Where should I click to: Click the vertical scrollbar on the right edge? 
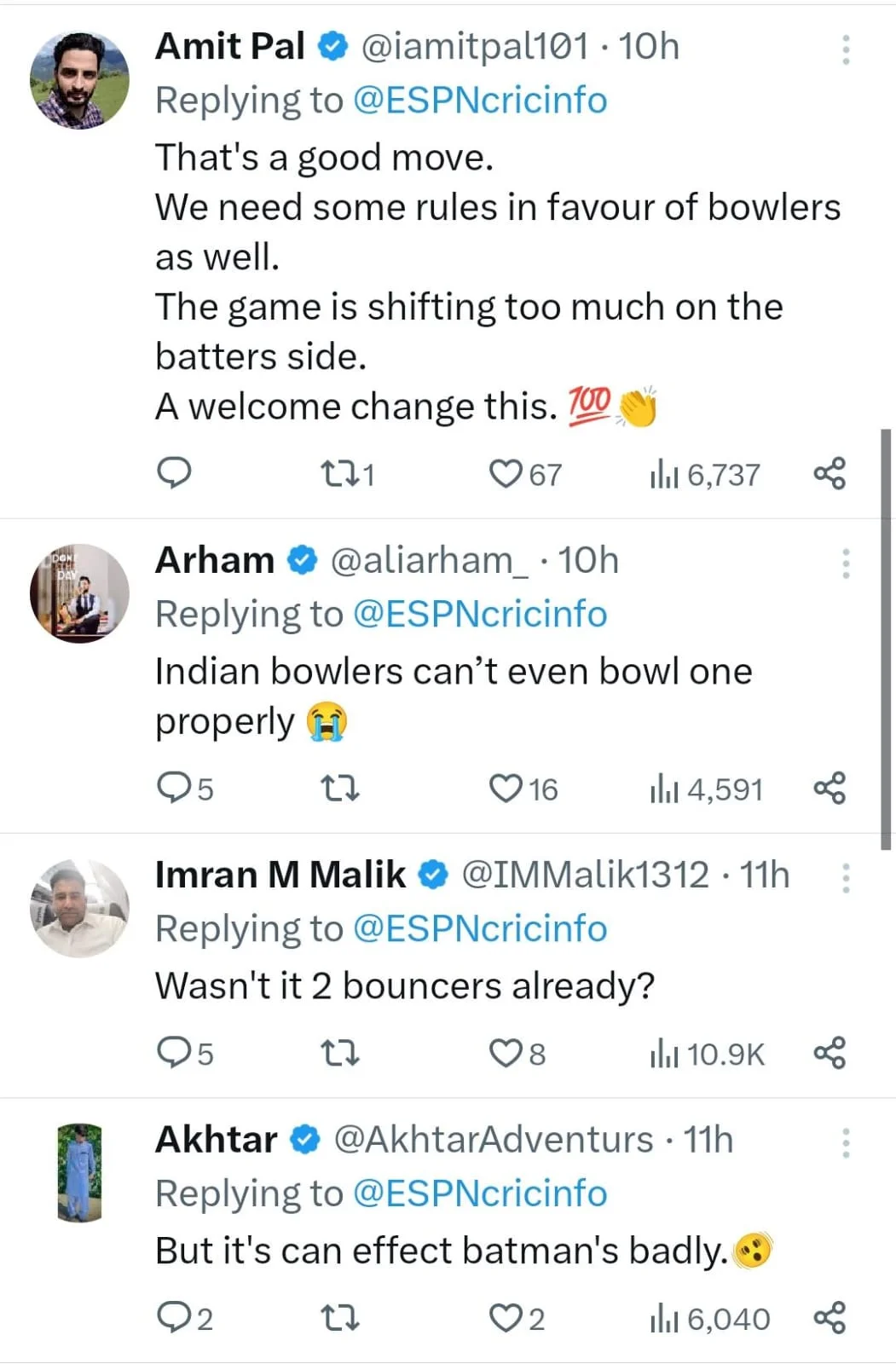887,639
